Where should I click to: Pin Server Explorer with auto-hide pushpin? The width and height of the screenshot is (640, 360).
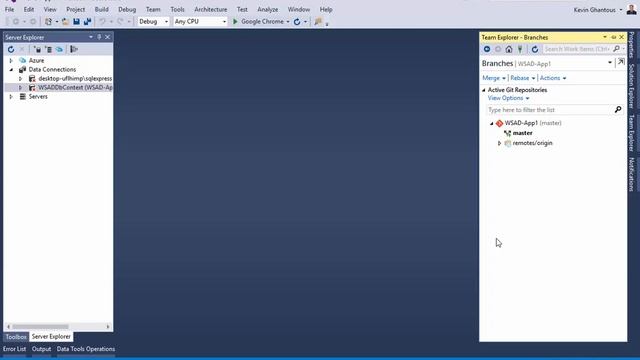coord(99,37)
